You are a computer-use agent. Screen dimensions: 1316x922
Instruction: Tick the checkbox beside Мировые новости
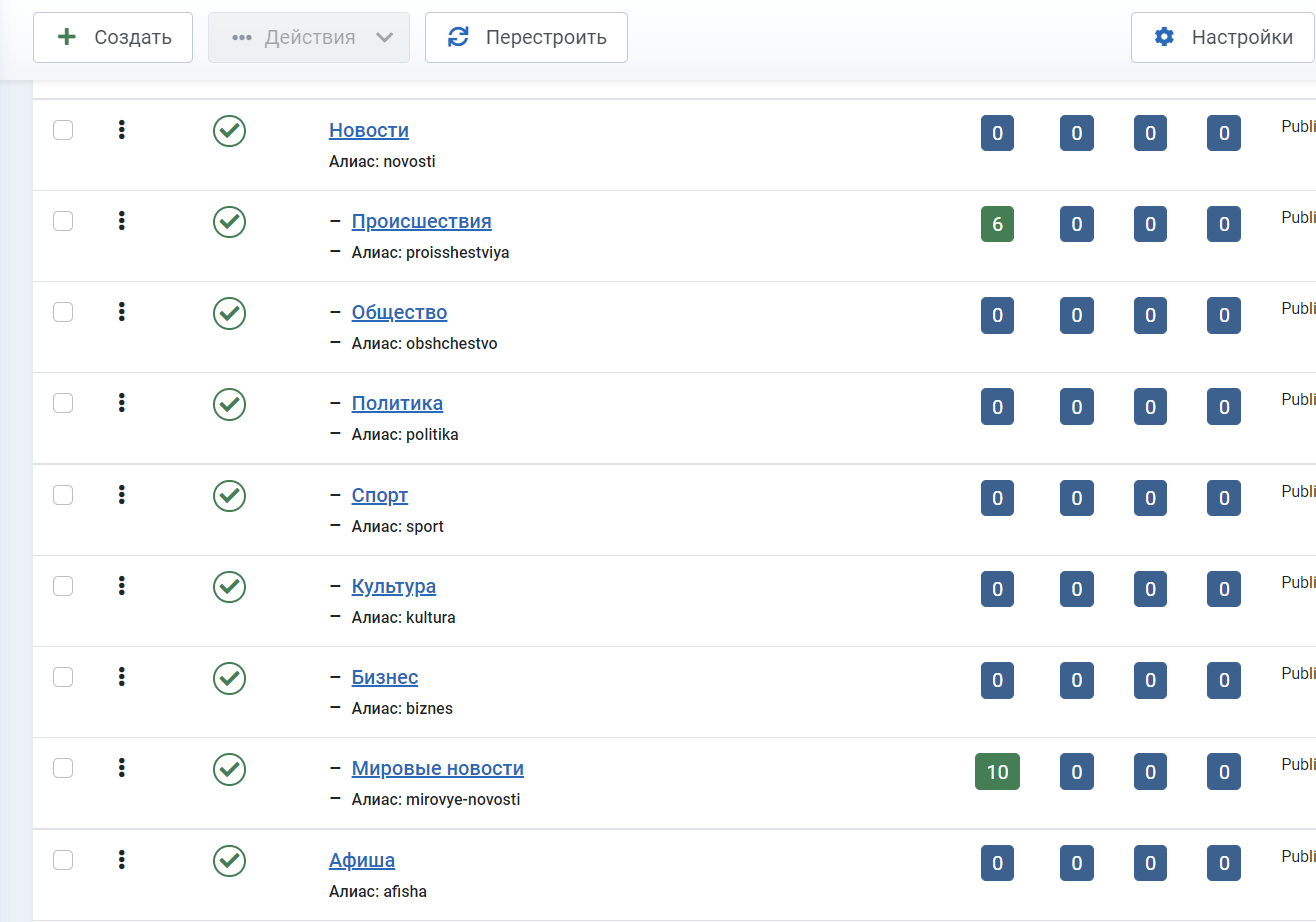click(63, 768)
